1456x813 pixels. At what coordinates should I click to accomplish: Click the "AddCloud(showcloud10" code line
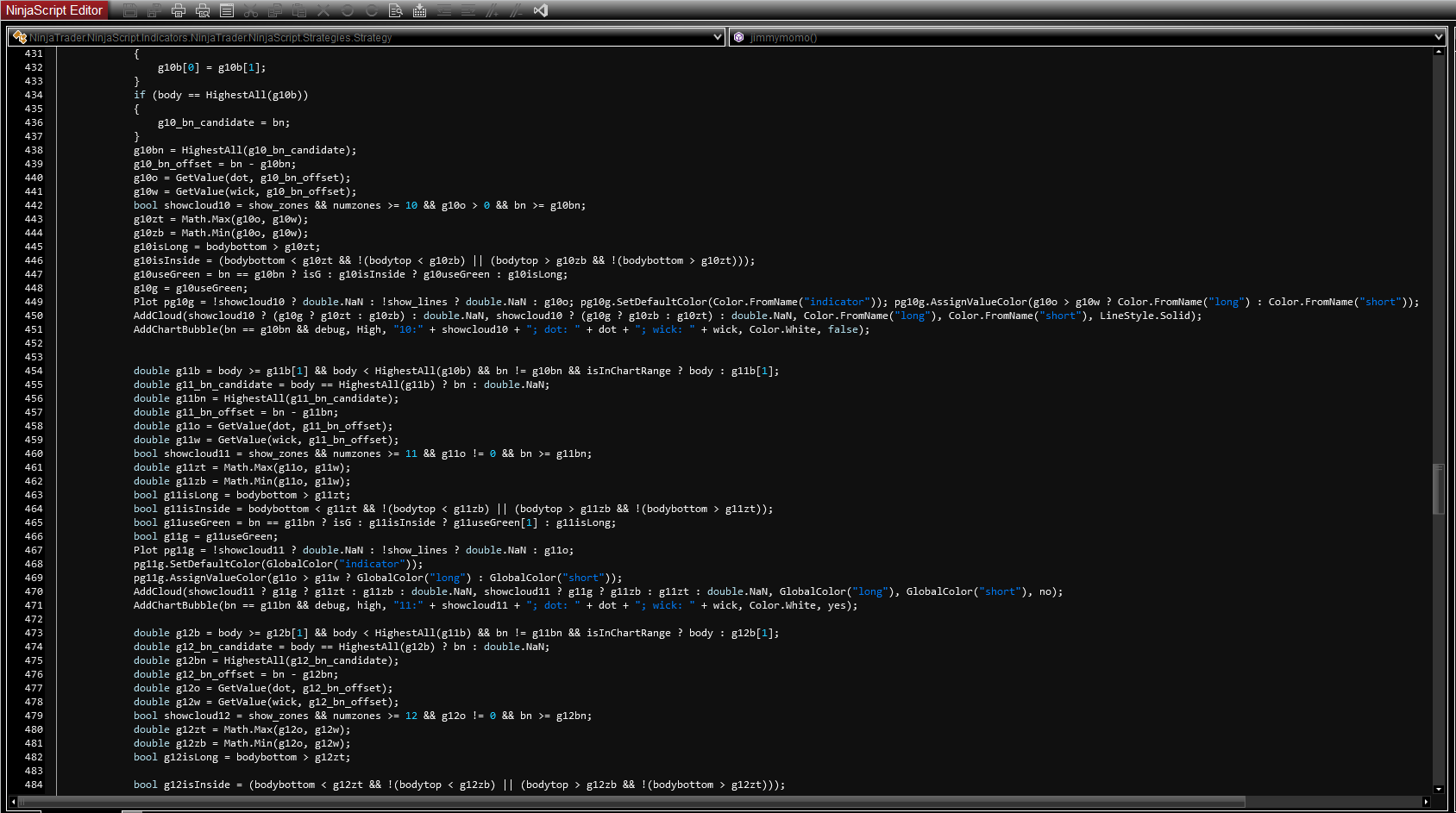(x=668, y=316)
